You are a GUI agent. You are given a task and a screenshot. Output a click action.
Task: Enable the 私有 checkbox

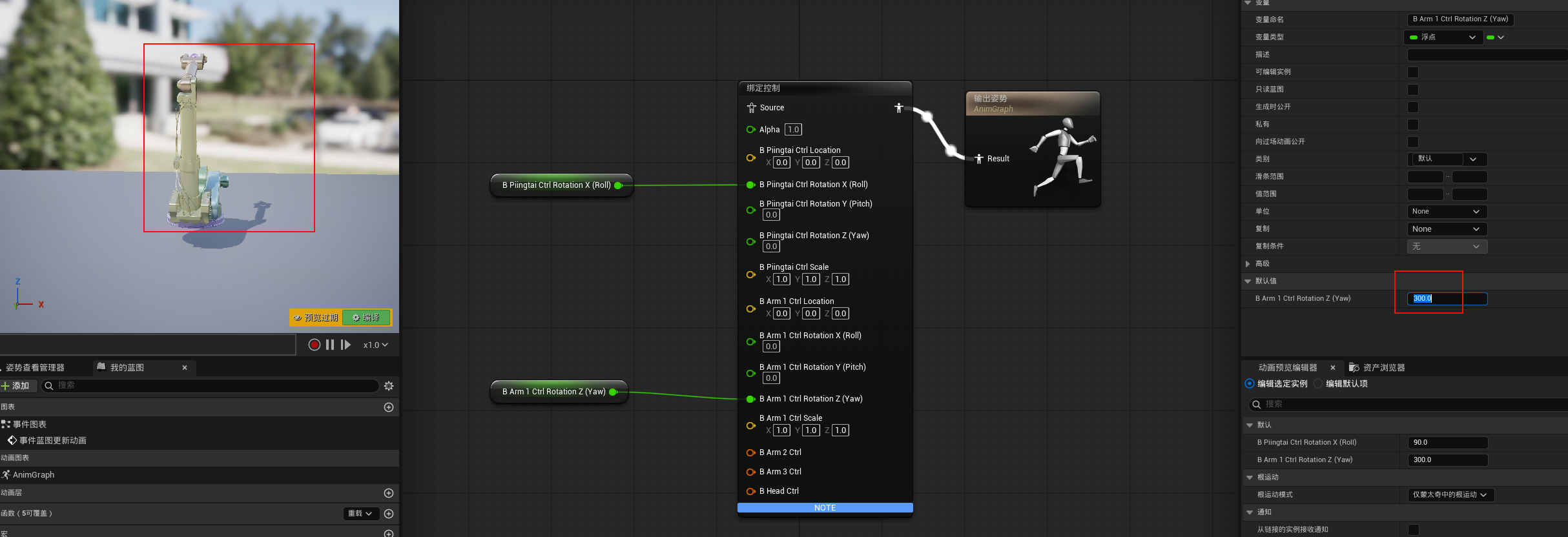(x=1413, y=125)
